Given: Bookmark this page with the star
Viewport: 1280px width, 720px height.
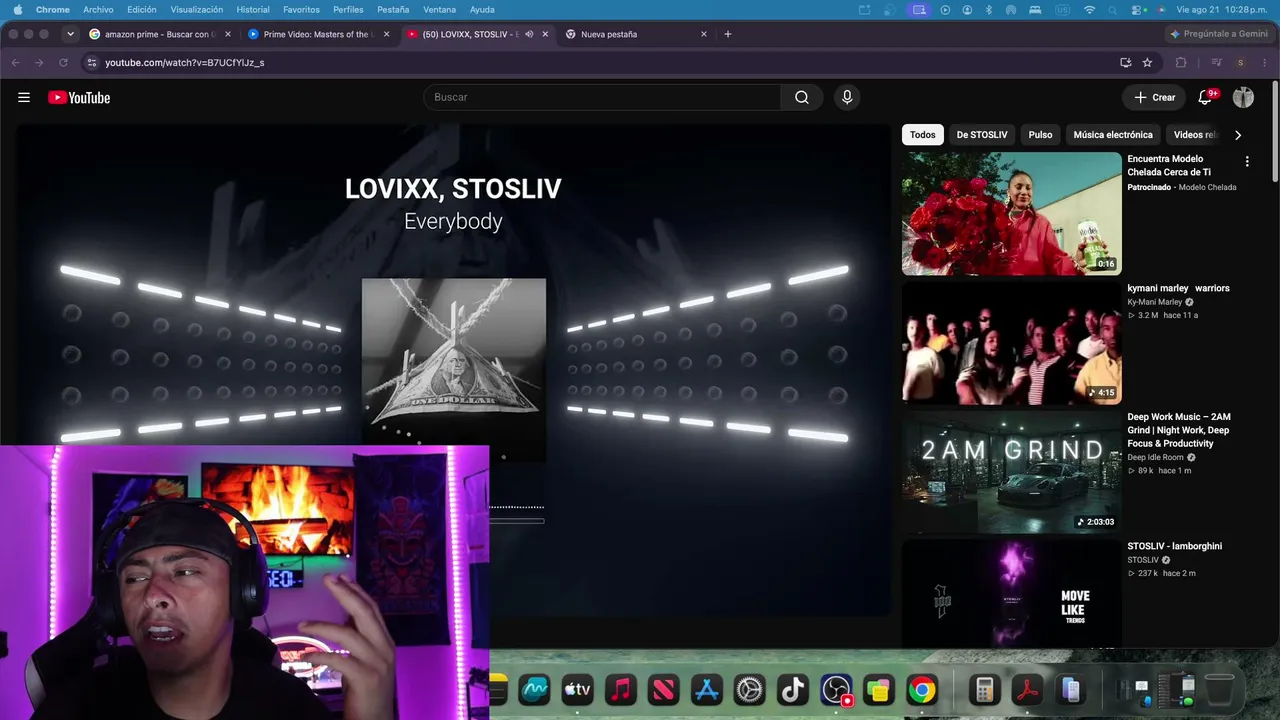Looking at the screenshot, I should pos(1147,62).
